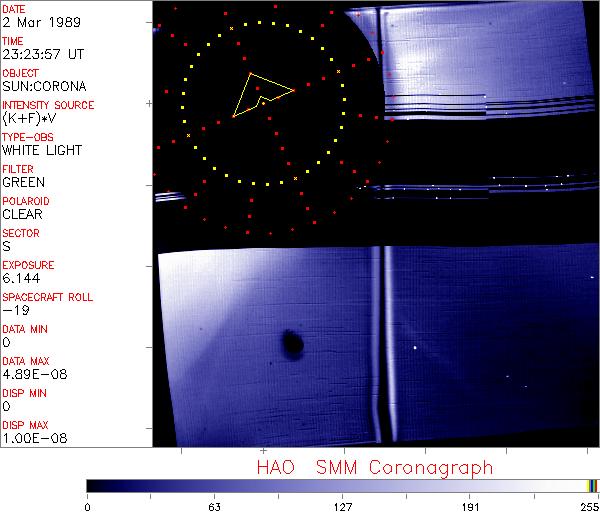Select the DATA MAX value 4.89E-08
This screenshot has height=512, width=600.
tap(31, 375)
